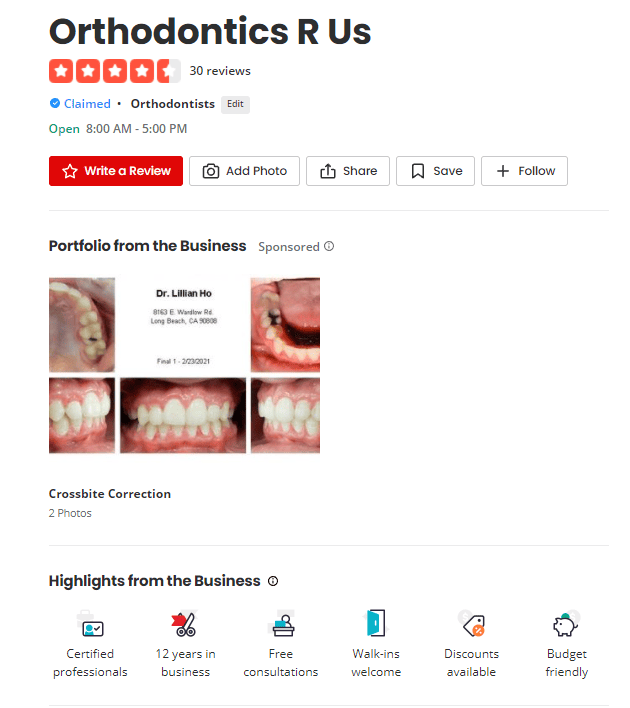This screenshot has width=630, height=708.
Task: Click the Budget friendly piggy bank icon
Action: click(566, 624)
